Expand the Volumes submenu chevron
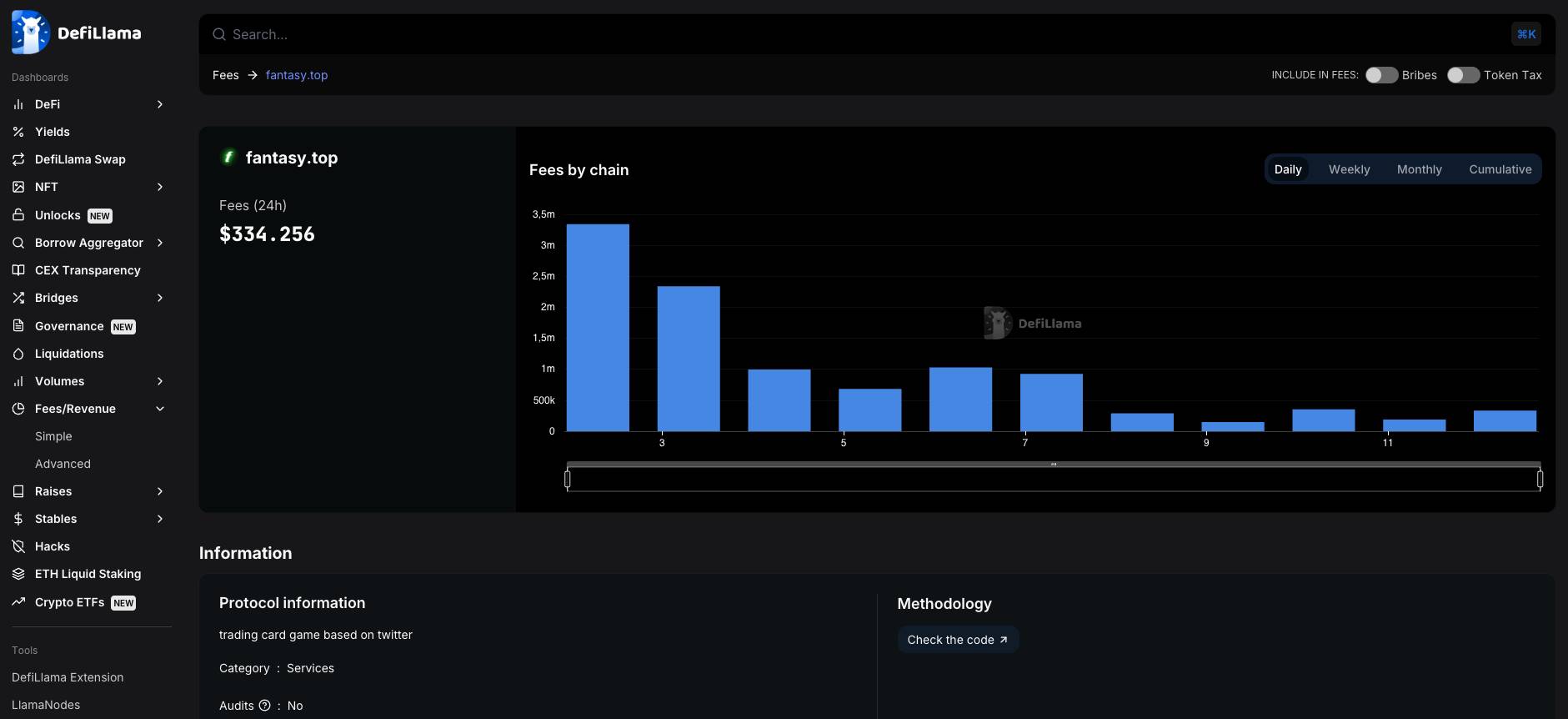1568x719 pixels. 160,381
